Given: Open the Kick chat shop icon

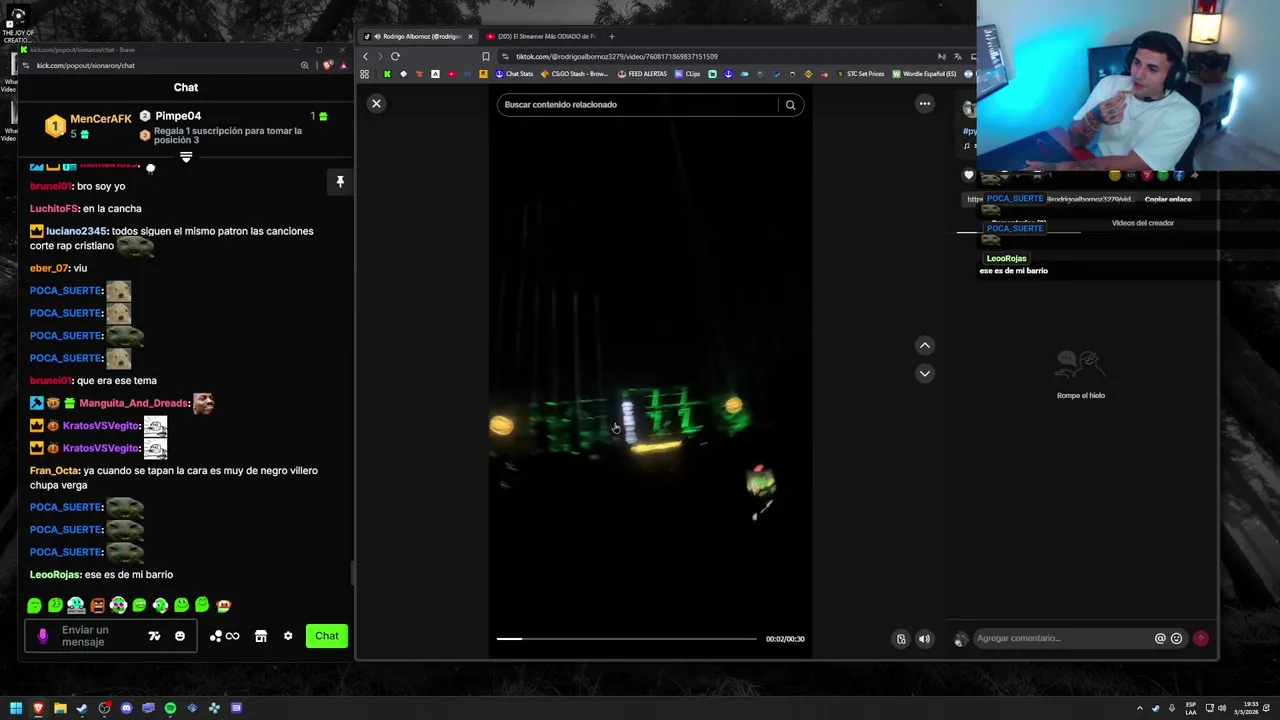Looking at the screenshot, I should (261, 636).
